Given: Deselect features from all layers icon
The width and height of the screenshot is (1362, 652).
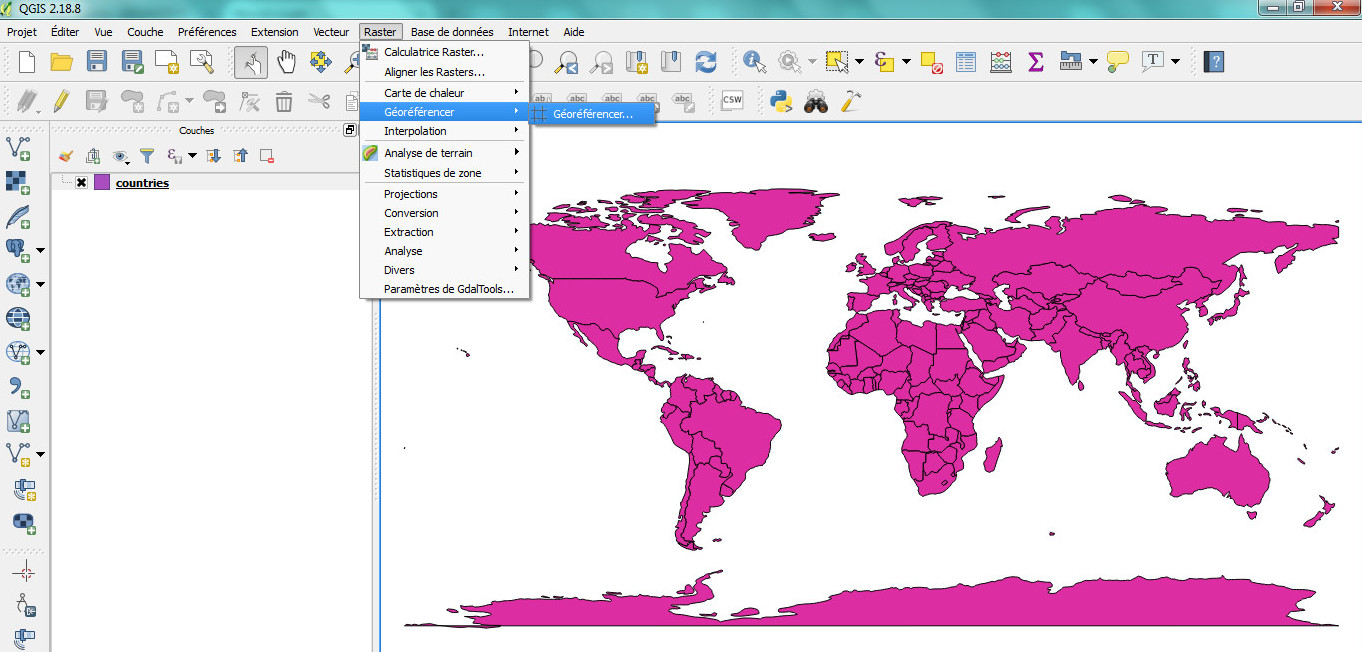Looking at the screenshot, I should (931, 62).
